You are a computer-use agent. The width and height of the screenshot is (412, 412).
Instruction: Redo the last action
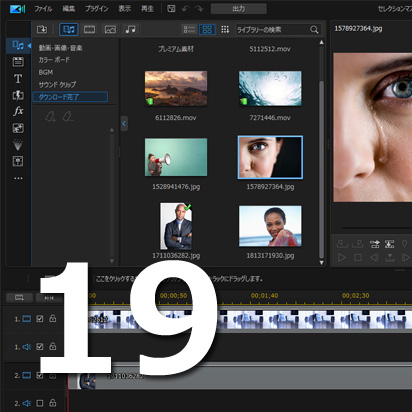pyautogui.click(x=199, y=9)
